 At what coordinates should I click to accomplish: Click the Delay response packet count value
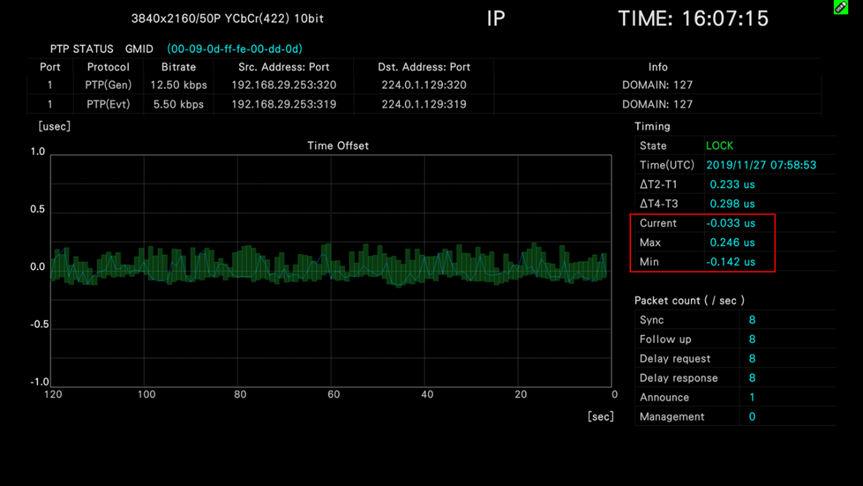pyautogui.click(x=752, y=378)
